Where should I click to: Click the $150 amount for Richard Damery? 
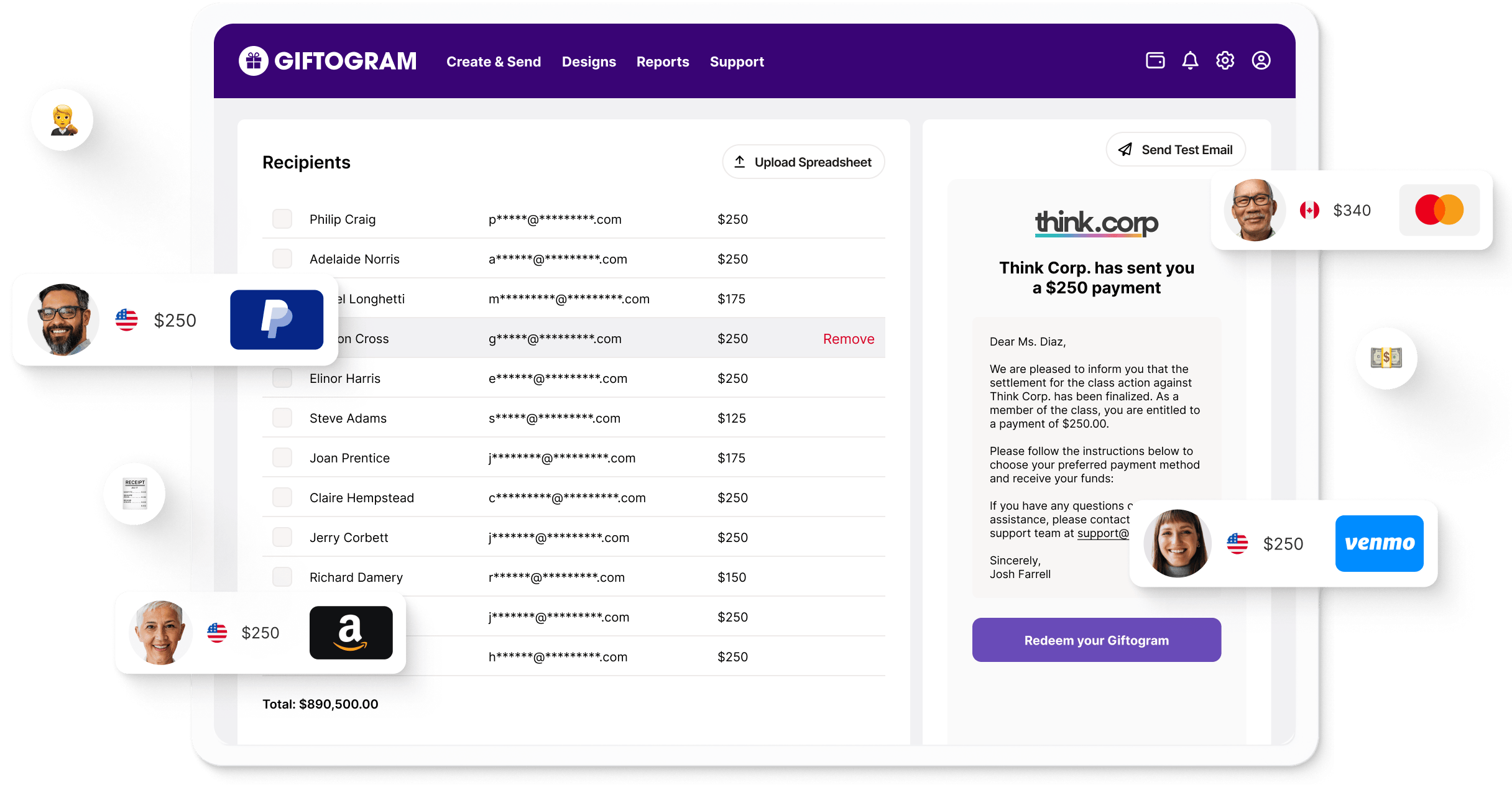point(732,577)
